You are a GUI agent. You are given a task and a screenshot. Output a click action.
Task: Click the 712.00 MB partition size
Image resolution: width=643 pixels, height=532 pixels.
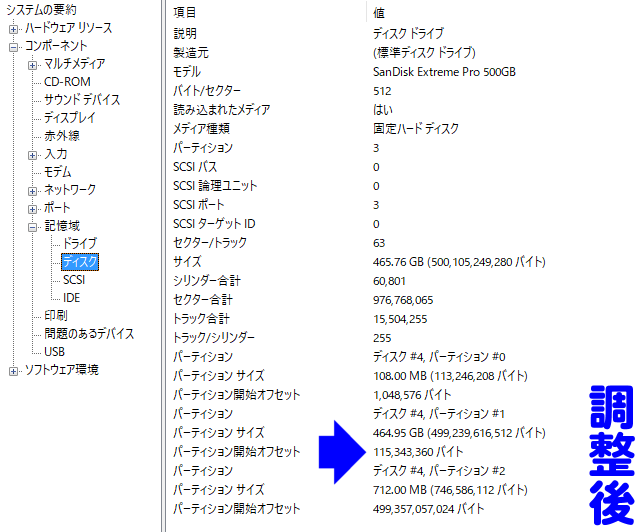click(x=450, y=490)
